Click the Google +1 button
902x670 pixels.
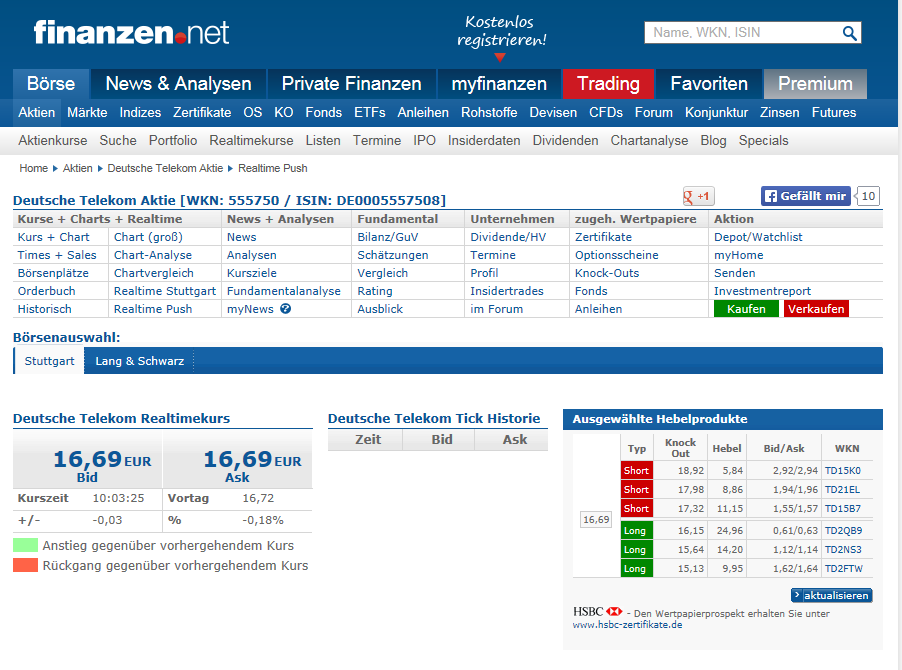[x=698, y=196]
